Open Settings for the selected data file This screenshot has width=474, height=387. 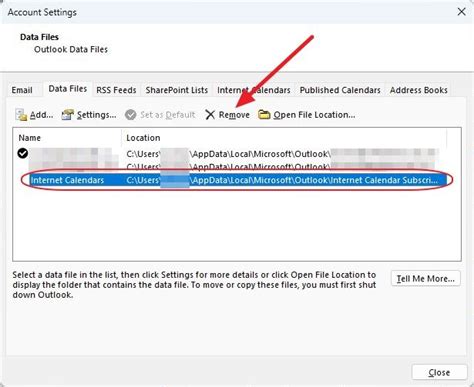(89, 115)
